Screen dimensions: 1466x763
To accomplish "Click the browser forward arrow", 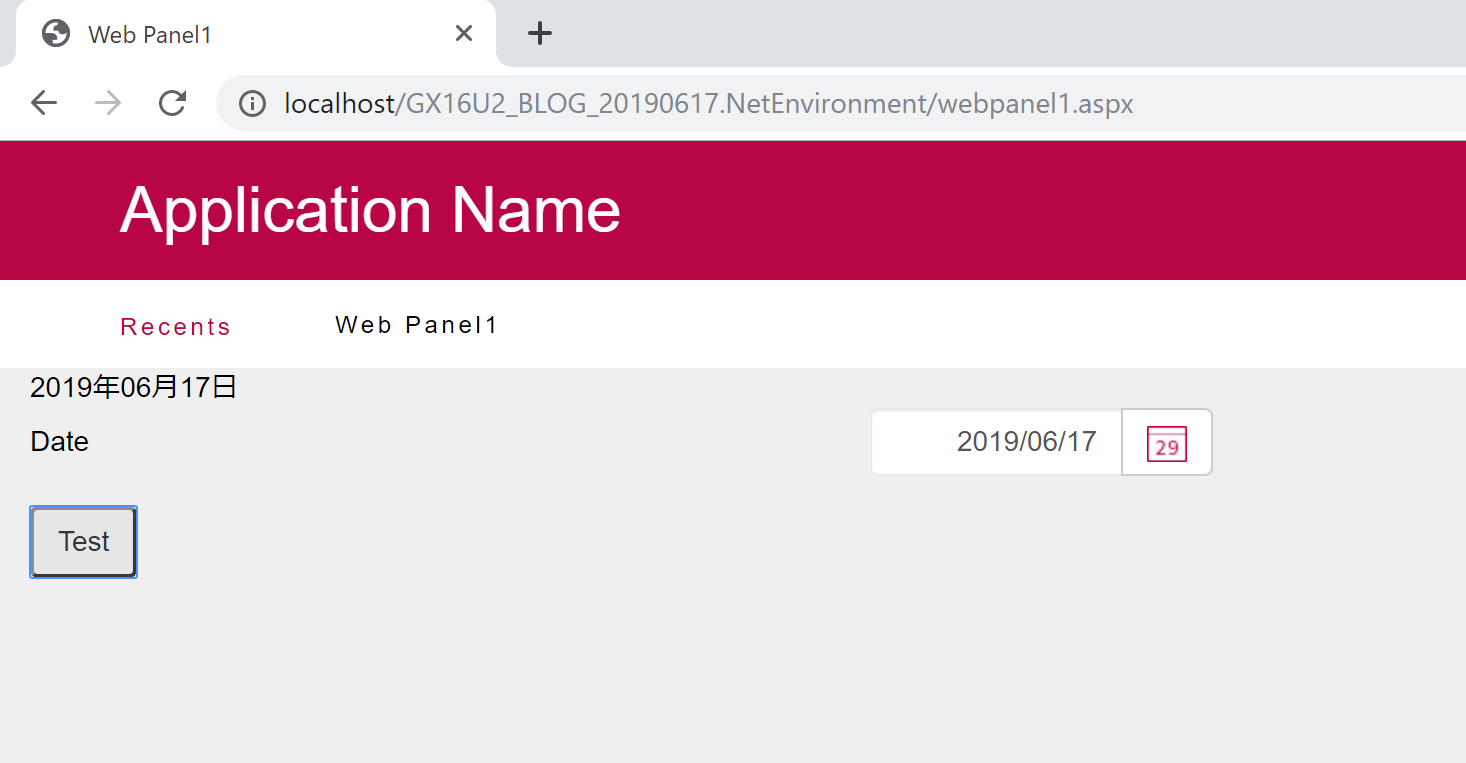I will tap(108, 103).
